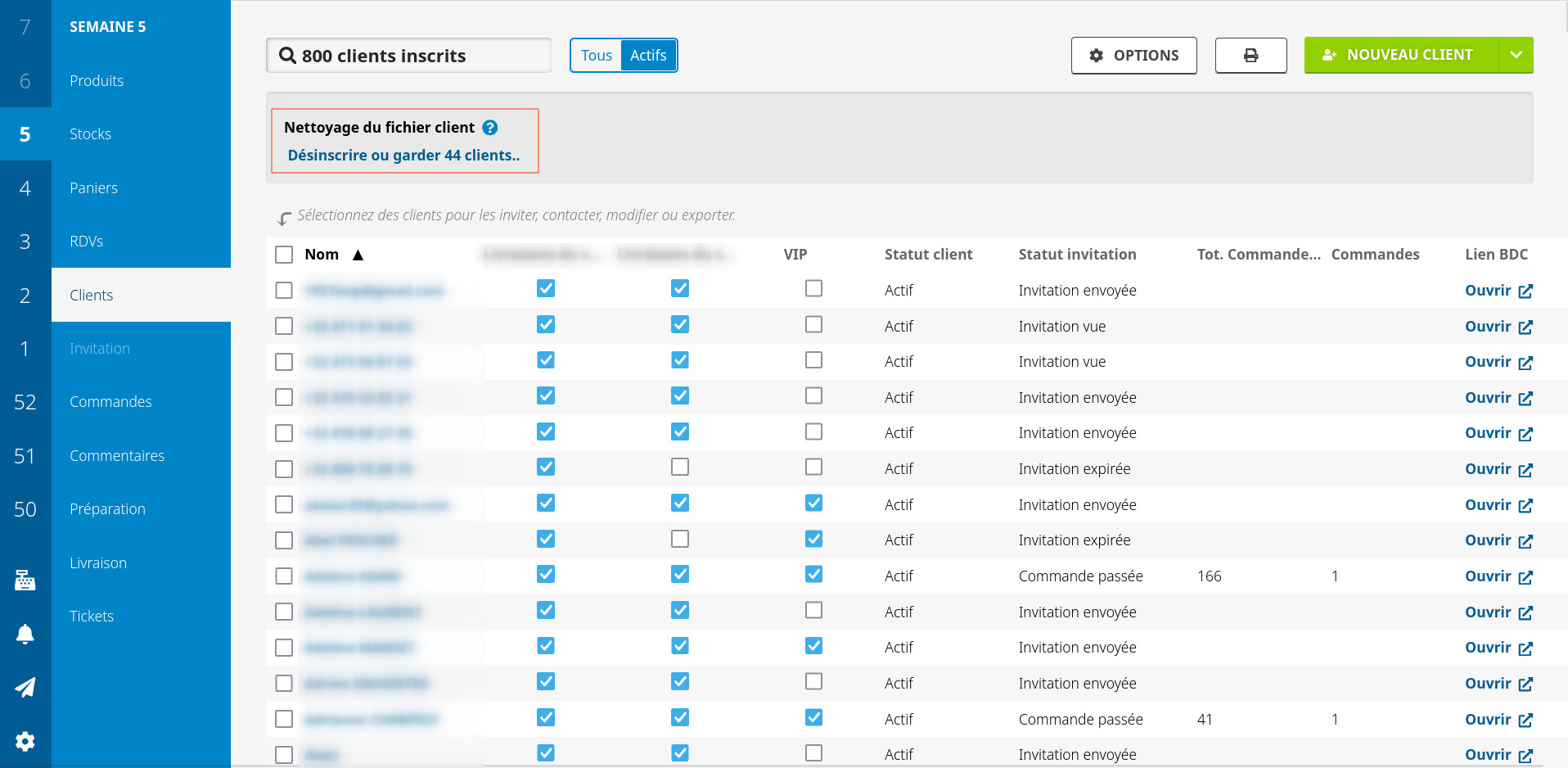Click the cash register icon in sidebar
The width and height of the screenshot is (1568, 768).
click(x=25, y=580)
